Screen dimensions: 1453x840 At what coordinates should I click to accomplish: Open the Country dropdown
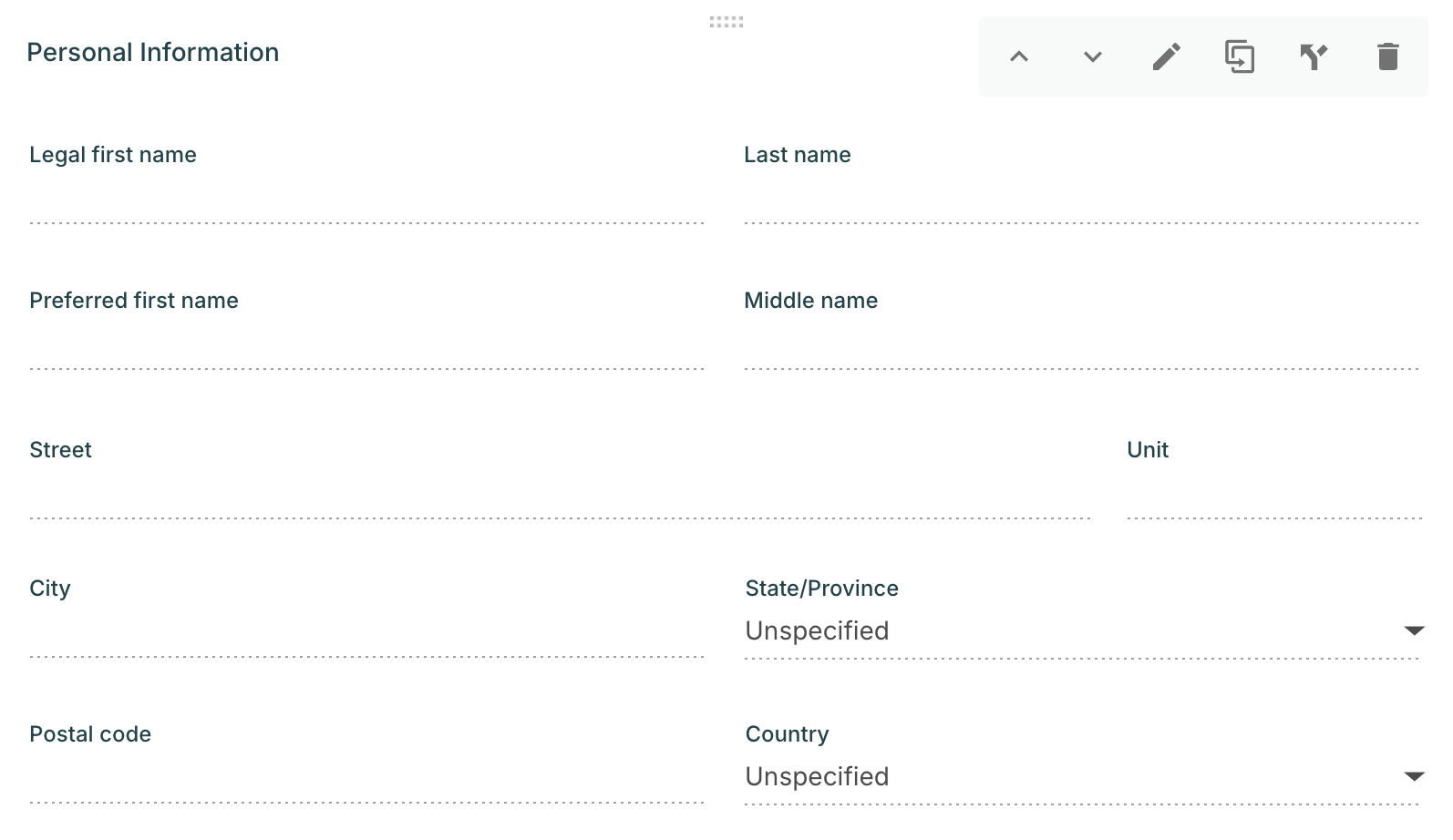tap(1082, 776)
